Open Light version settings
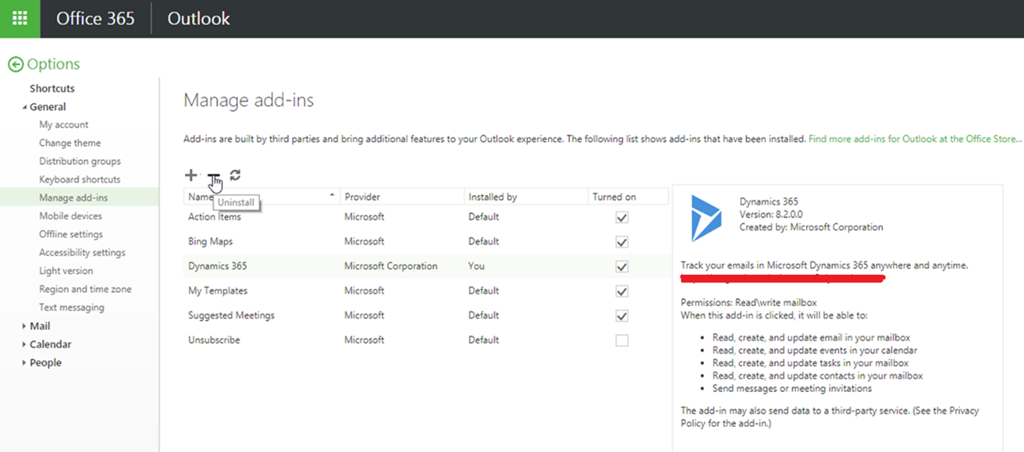This screenshot has height=452, width=1024. 66,271
